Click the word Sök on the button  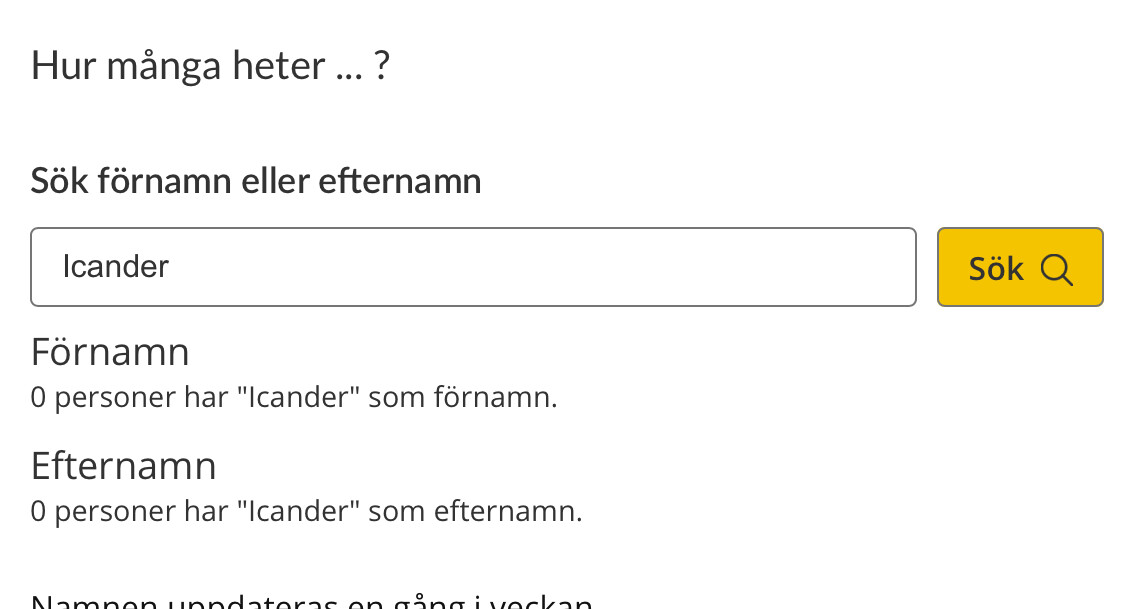[x=996, y=269]
